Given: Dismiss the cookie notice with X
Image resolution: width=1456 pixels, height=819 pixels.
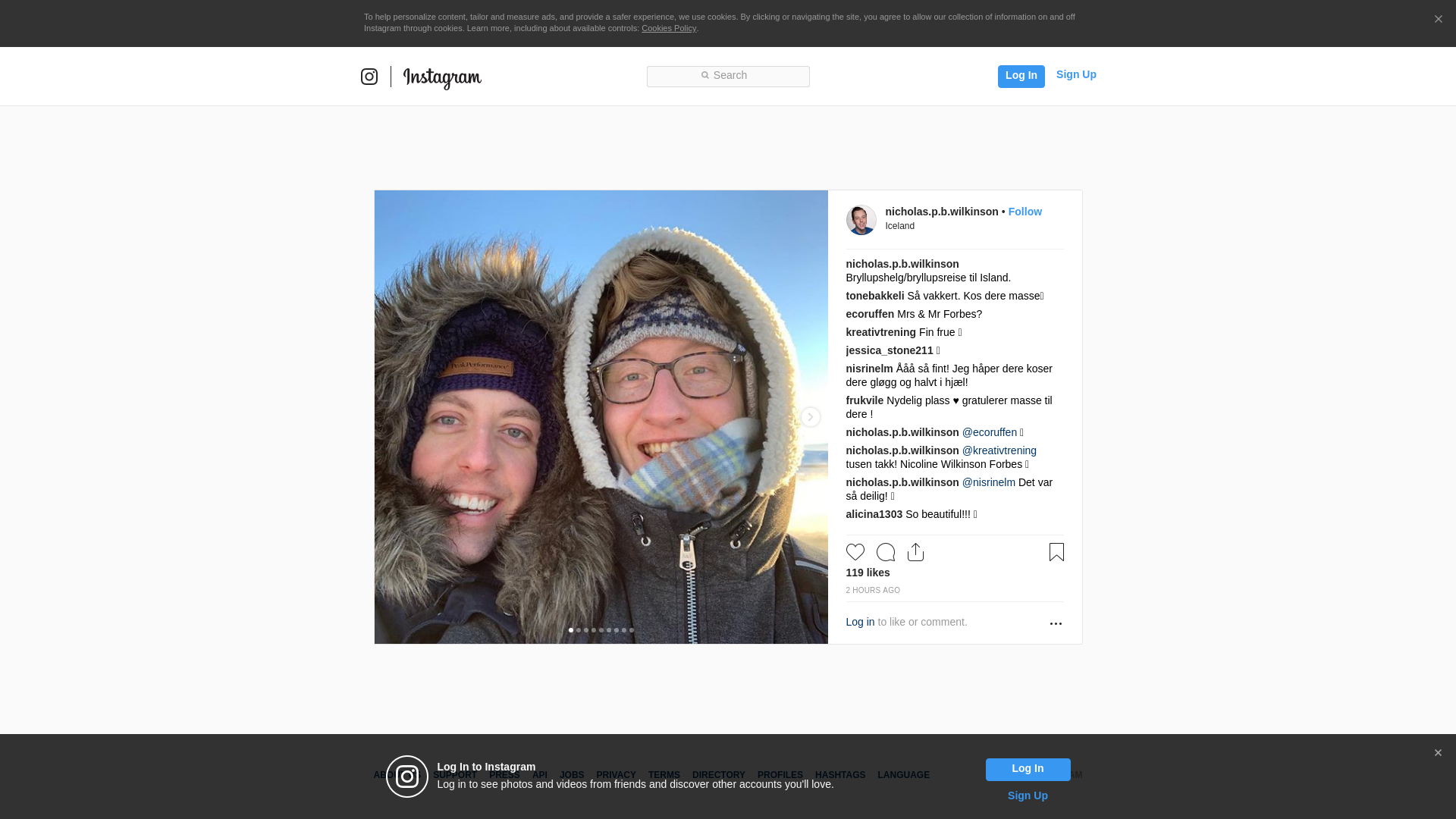Looking at the screenshot, I should click(1438, 19).
